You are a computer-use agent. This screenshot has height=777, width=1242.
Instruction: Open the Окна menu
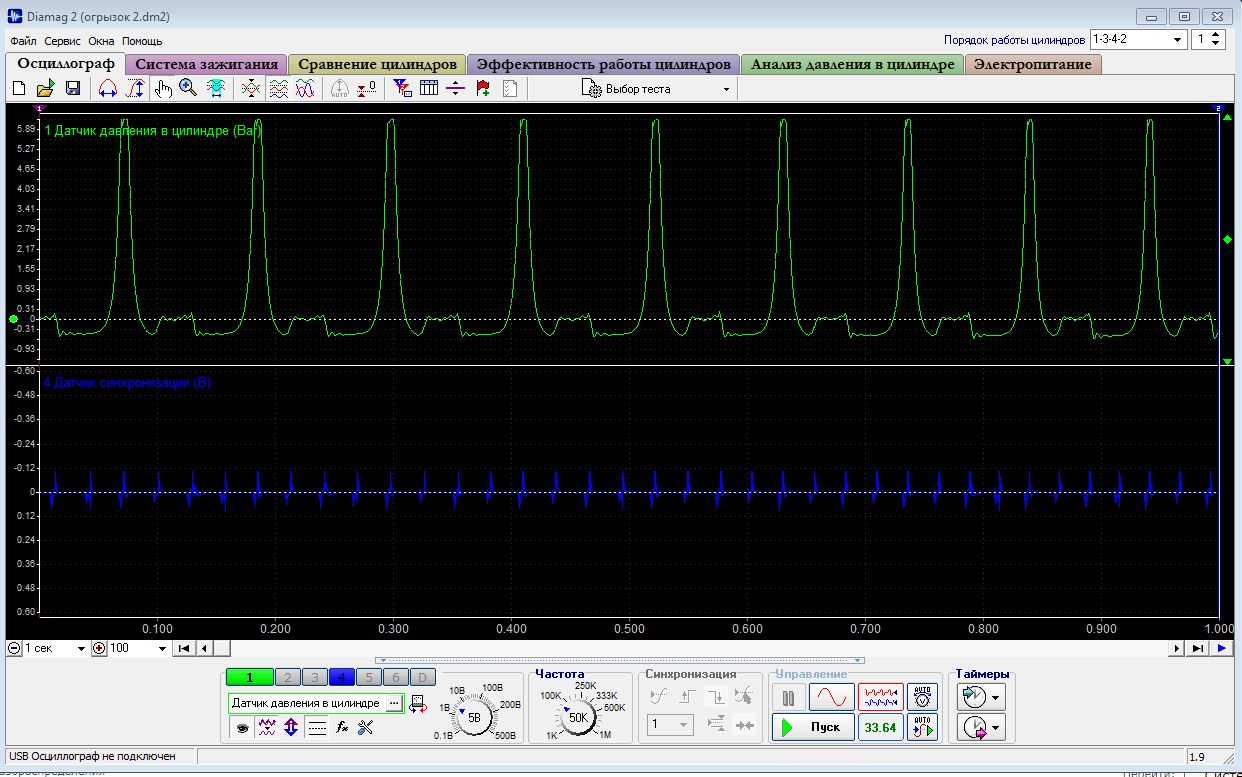(x=101, y=41)
